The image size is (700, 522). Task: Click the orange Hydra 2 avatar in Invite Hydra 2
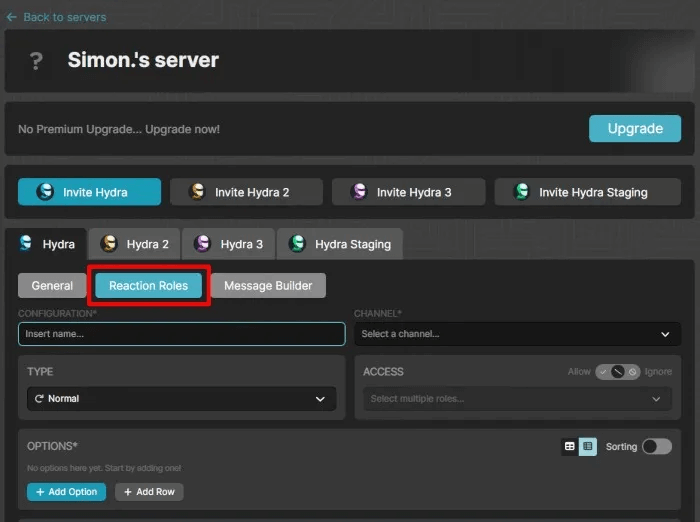197,192
